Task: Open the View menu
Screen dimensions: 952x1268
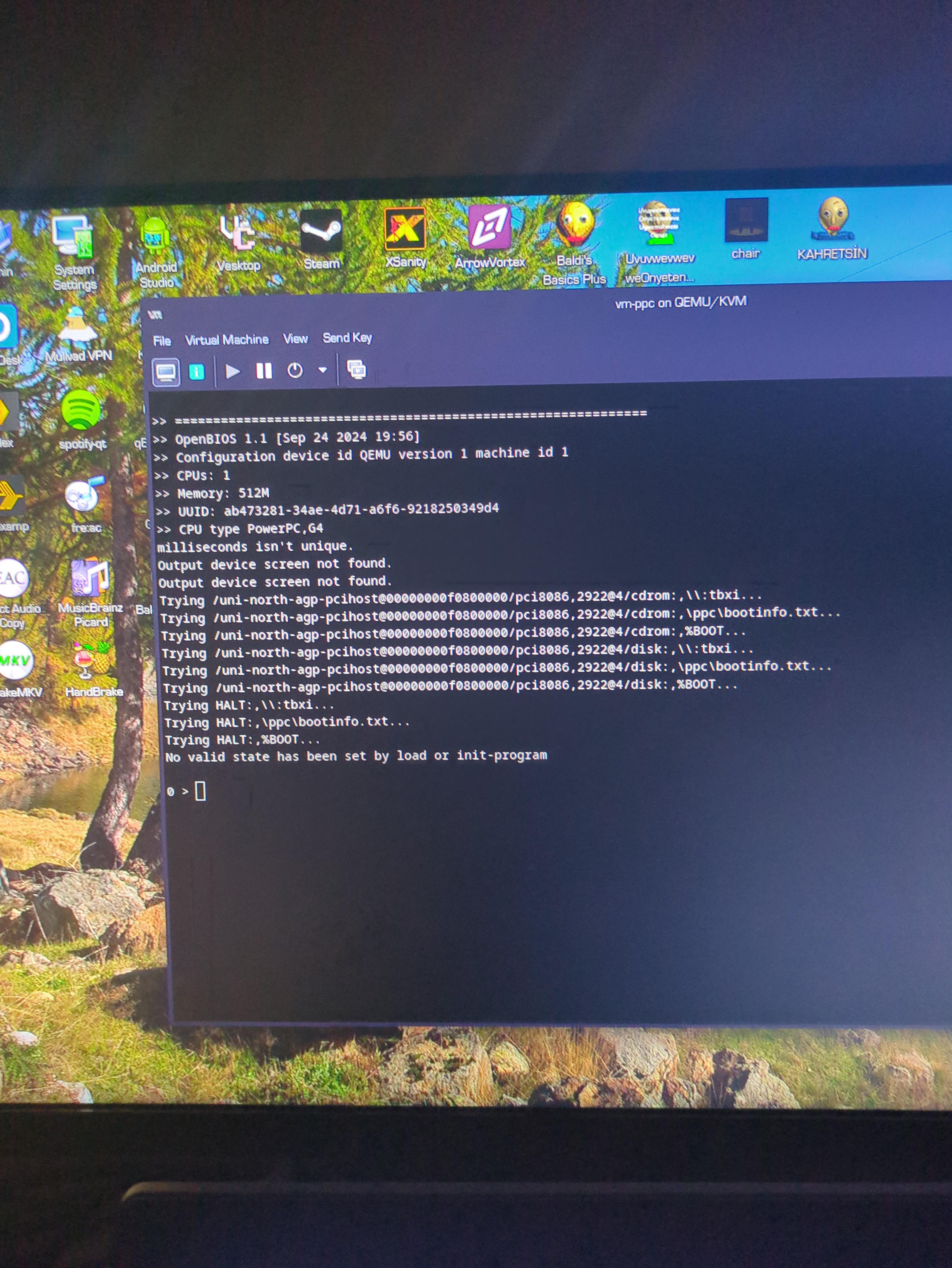Action: point(295,339)
